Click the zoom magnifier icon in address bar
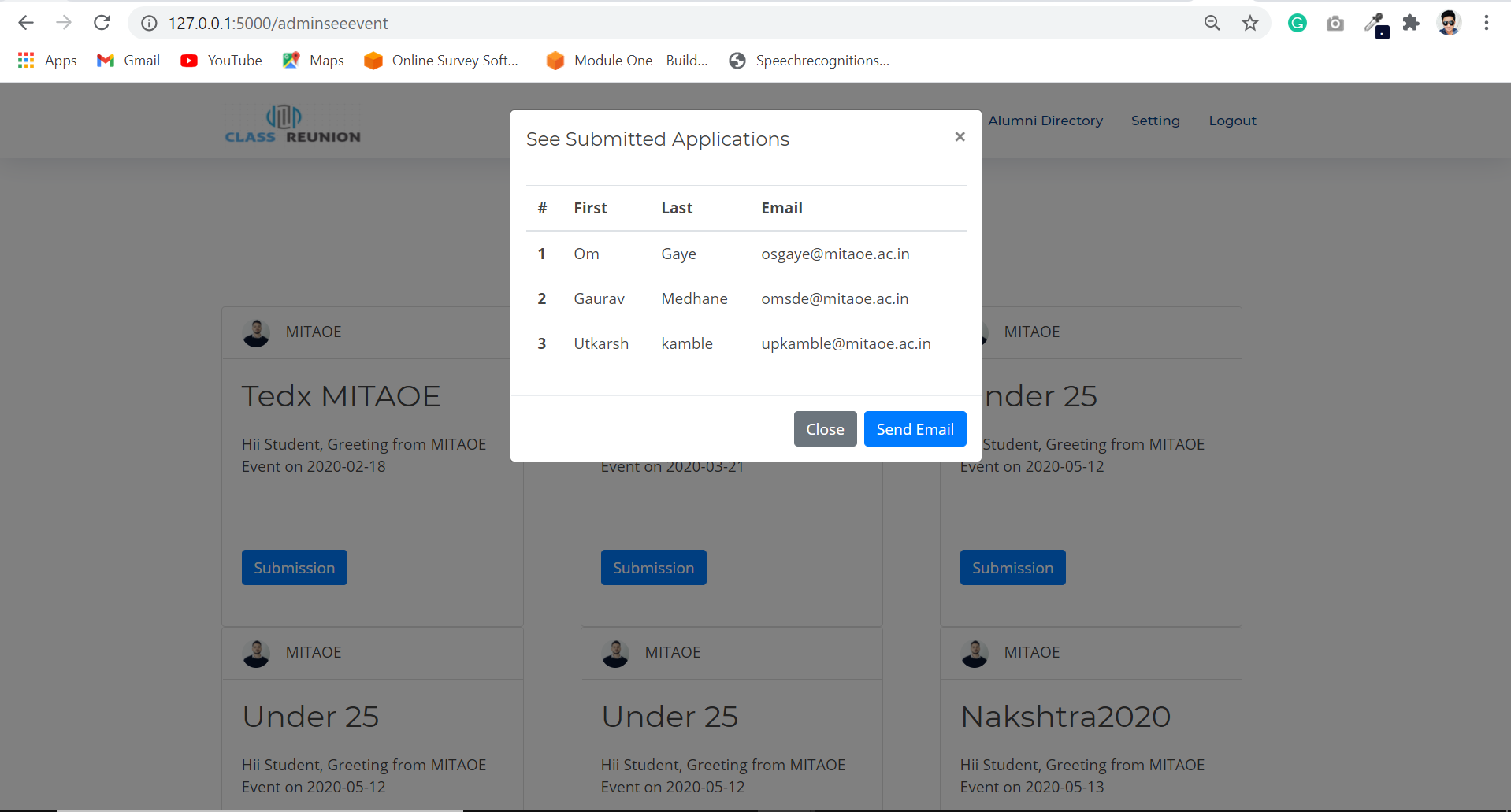The image size is (1511, 812). (x=1212, y=23)
